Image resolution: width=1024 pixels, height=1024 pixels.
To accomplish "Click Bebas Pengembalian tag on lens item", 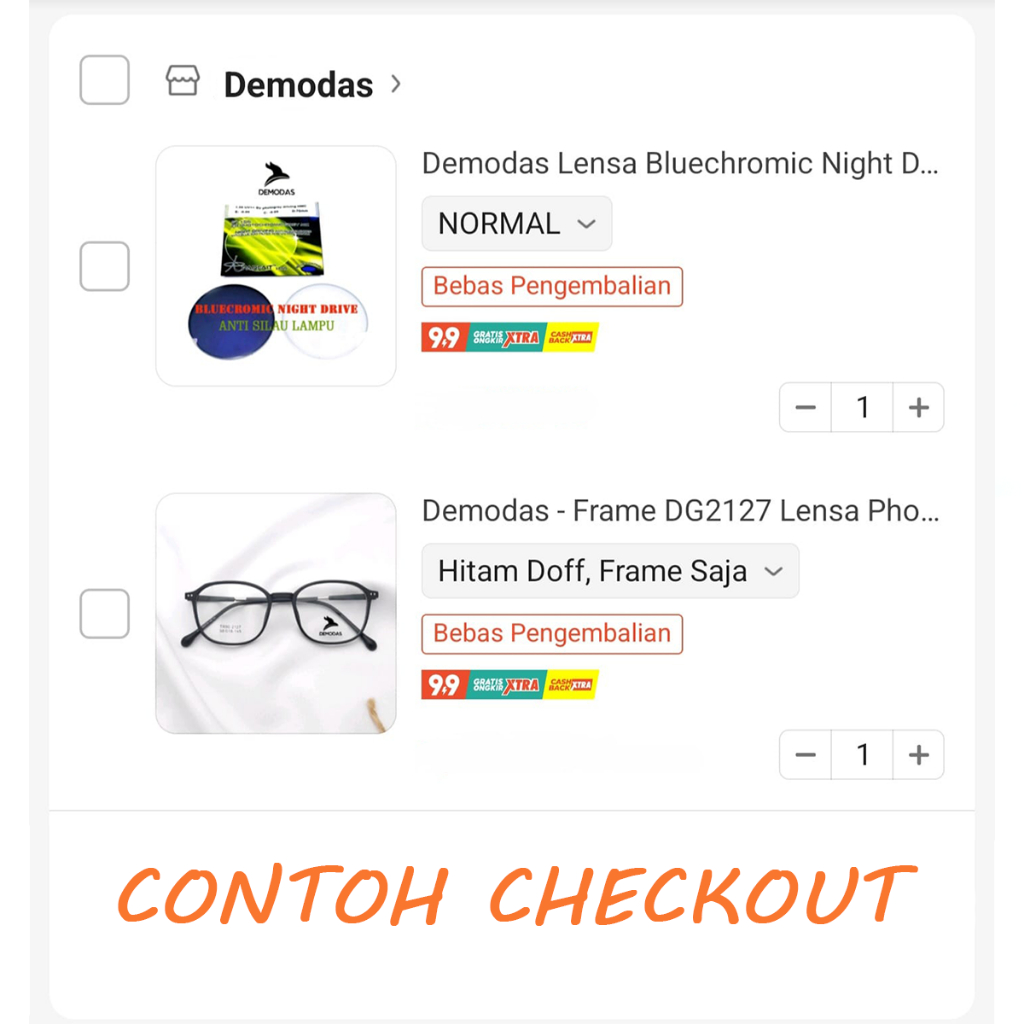I will pos(552,287).
